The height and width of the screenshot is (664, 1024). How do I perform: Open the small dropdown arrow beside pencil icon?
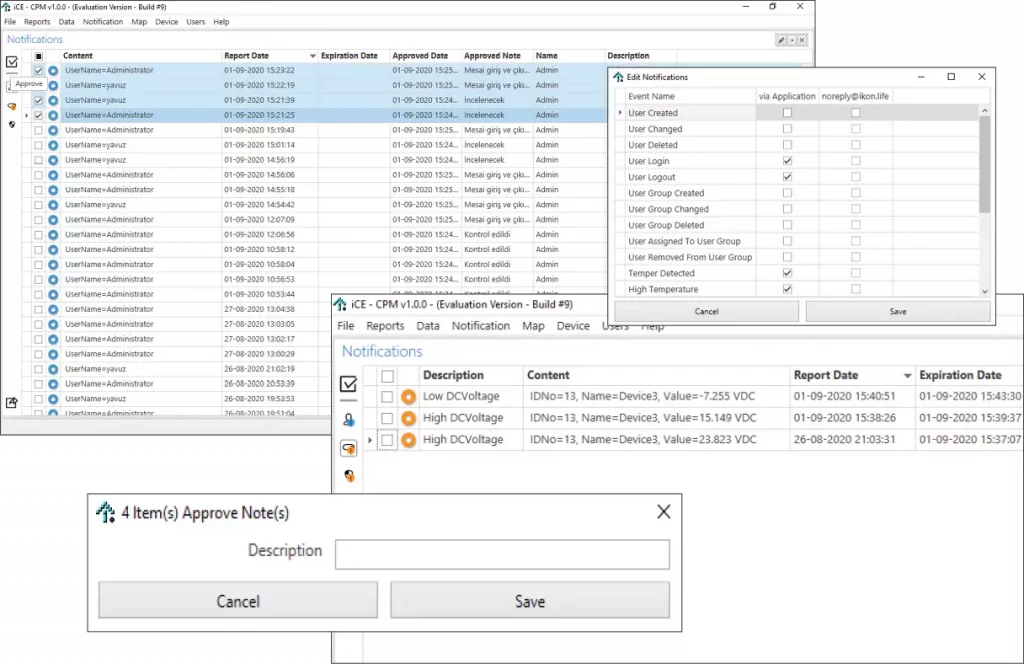pos(792,40)
